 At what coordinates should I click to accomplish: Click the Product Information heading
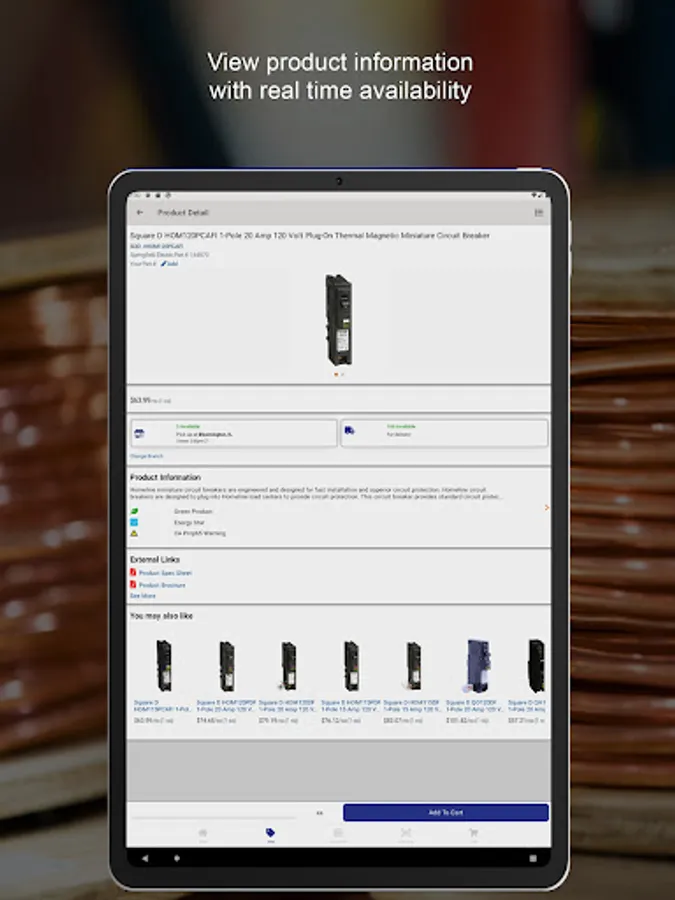(x=165, y=477)
